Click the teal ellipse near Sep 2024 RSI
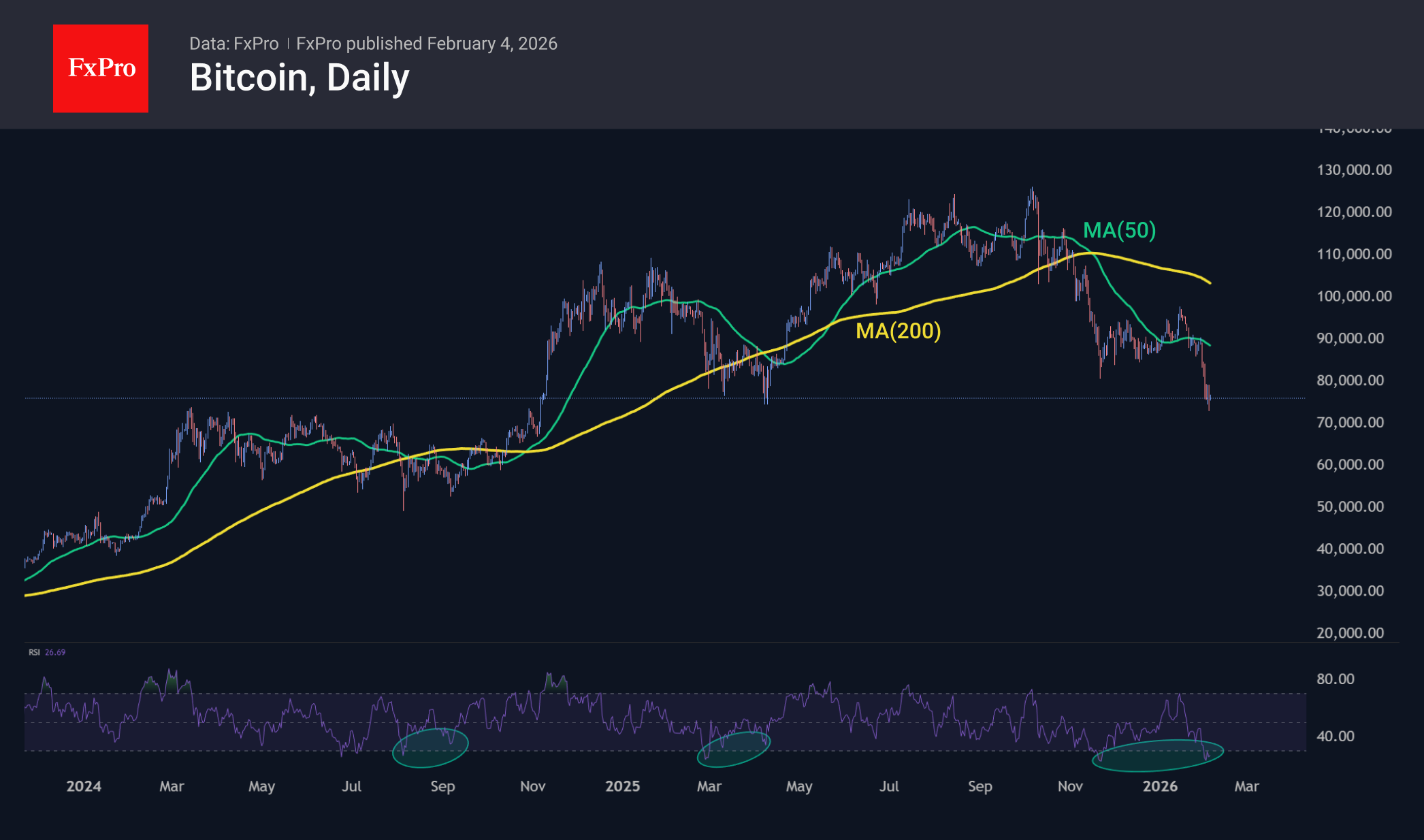 [430, 747]
